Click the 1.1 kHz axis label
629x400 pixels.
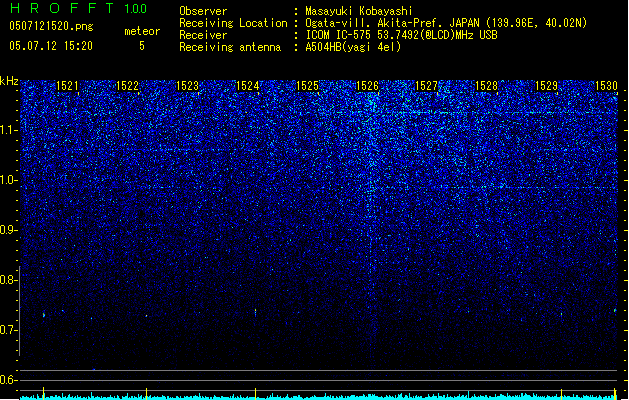click(9, 130)
